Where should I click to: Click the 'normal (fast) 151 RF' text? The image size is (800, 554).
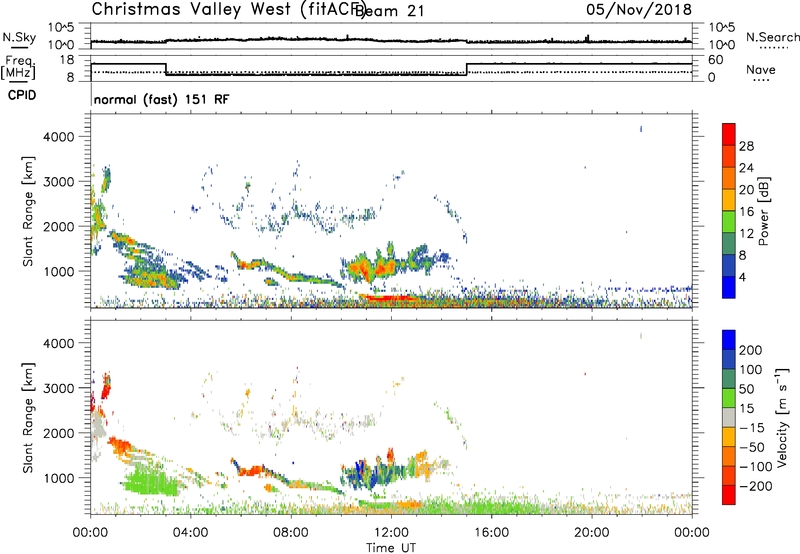click(161, 99)
